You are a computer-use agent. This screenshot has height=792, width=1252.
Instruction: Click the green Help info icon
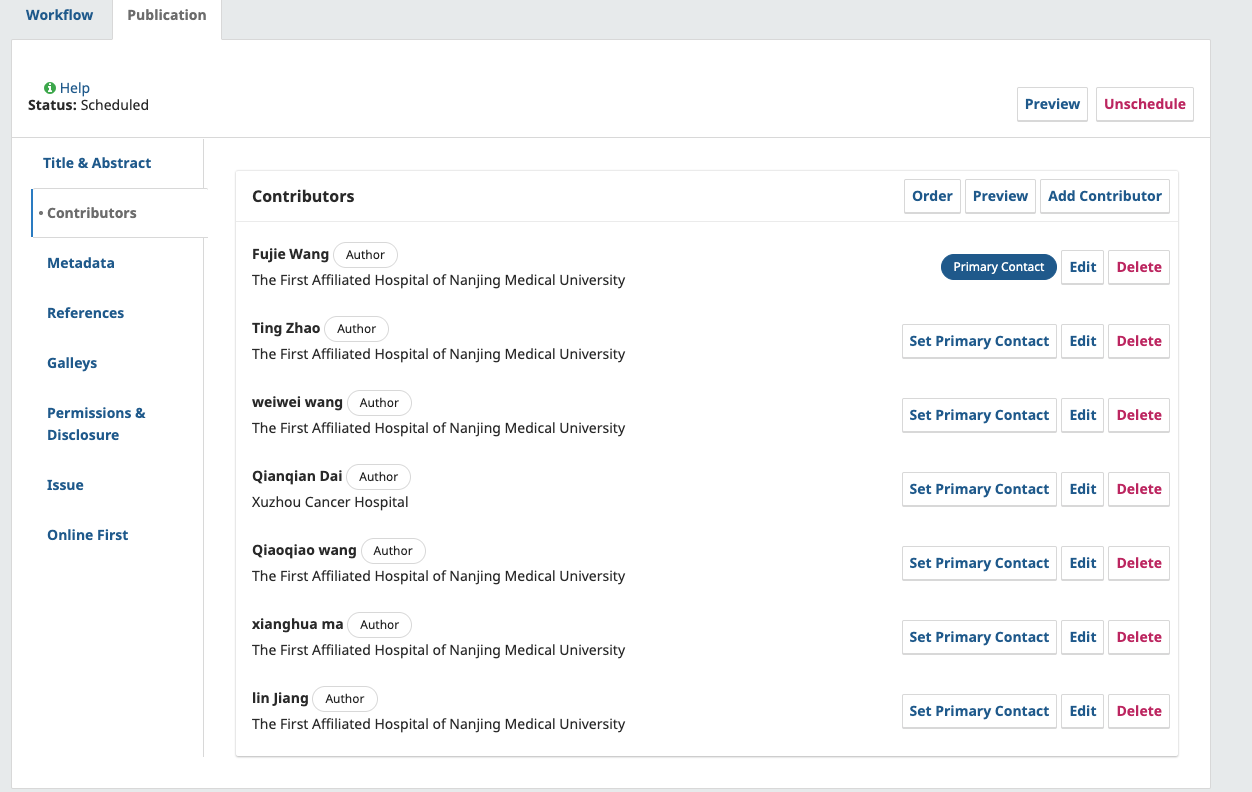click(50, 88)
